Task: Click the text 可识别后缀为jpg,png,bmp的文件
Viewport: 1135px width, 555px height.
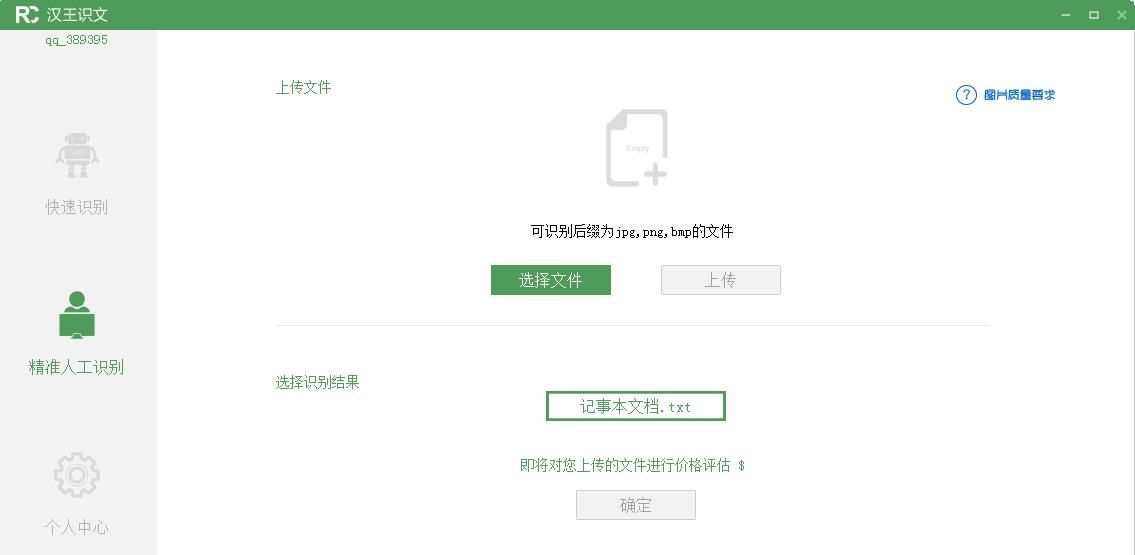Action: pos(632,232)
